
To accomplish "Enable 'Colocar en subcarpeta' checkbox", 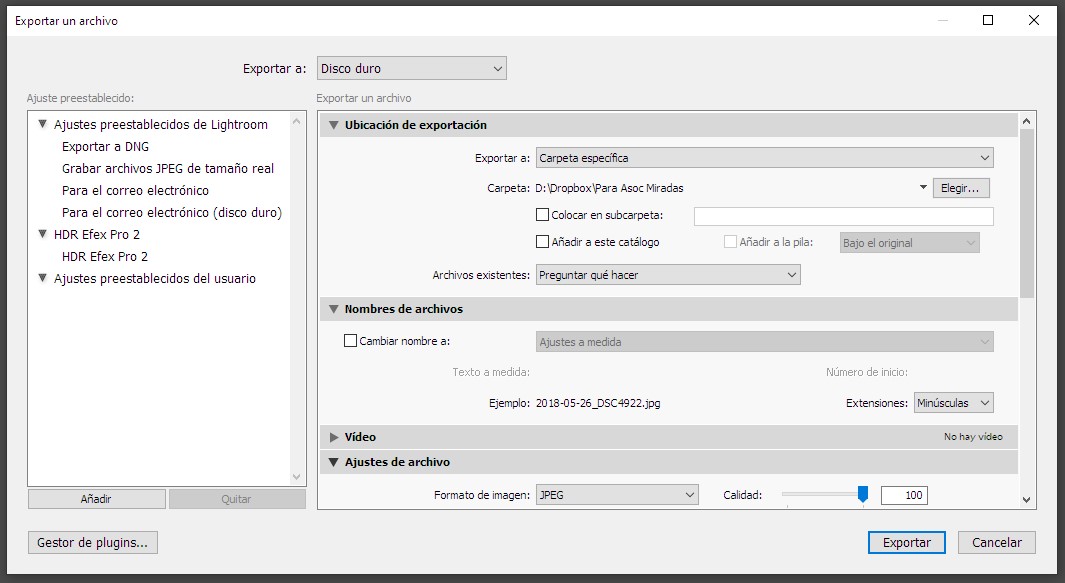I will [x=542, y=215].
